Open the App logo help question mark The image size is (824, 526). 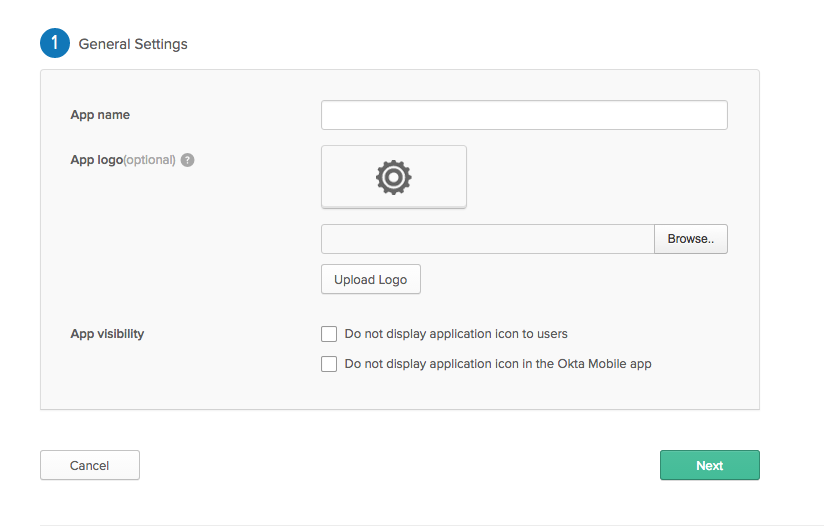click(x=188, y=160)
